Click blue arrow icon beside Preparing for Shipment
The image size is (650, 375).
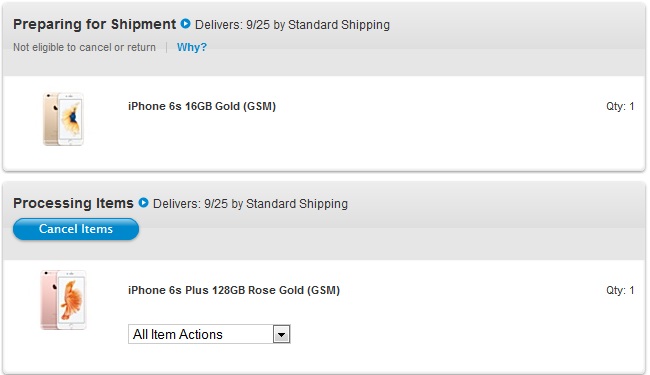point(185,24)
